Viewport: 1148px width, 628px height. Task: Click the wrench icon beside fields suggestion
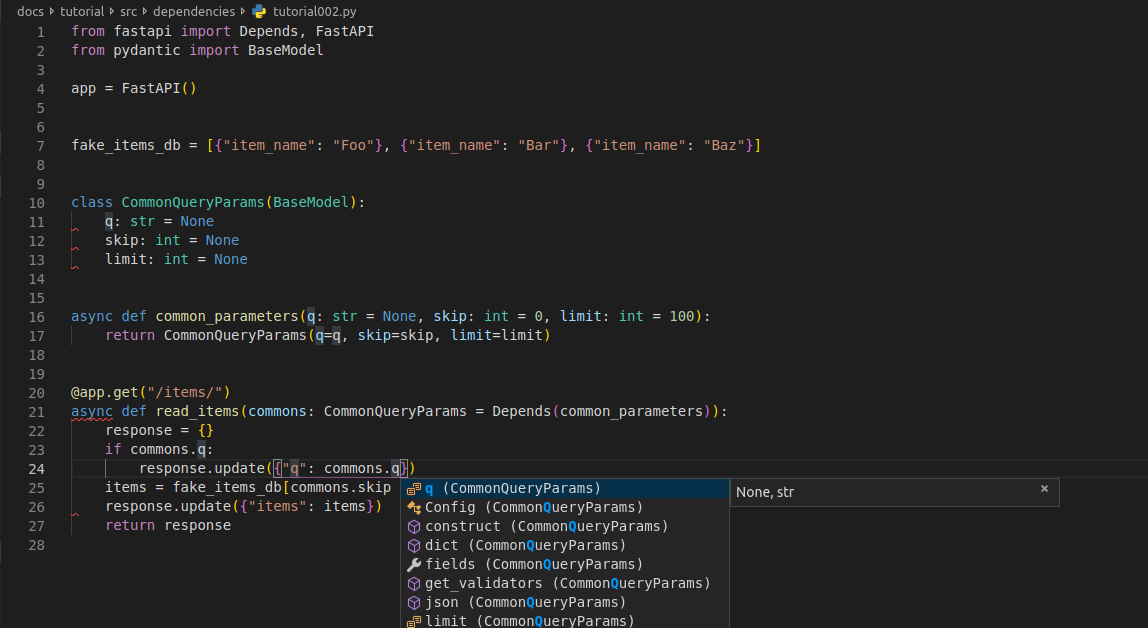(414, 565)
